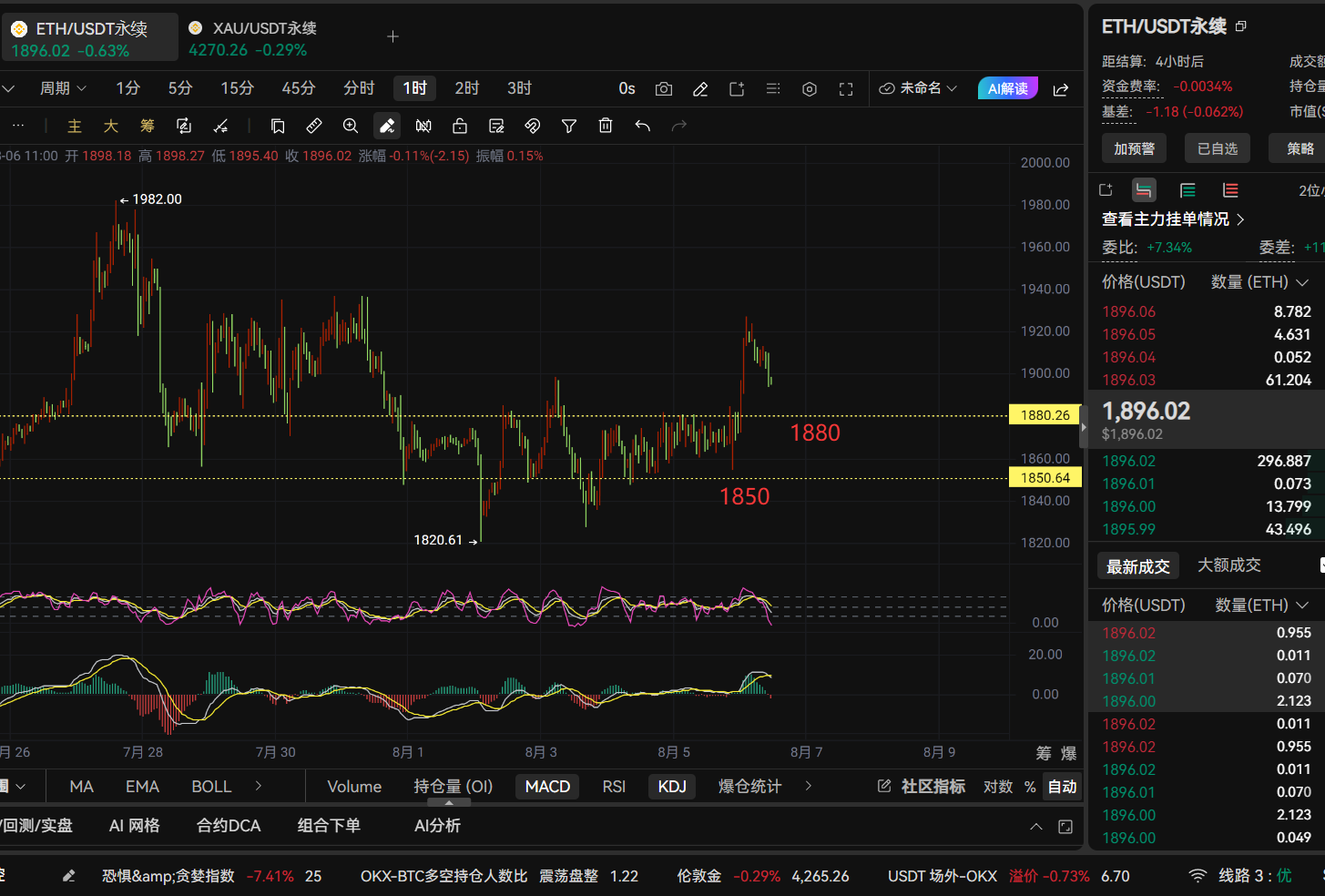Select the ruler measurement tool
Viewport: 1325px width, 896px height.
[314, 126]
